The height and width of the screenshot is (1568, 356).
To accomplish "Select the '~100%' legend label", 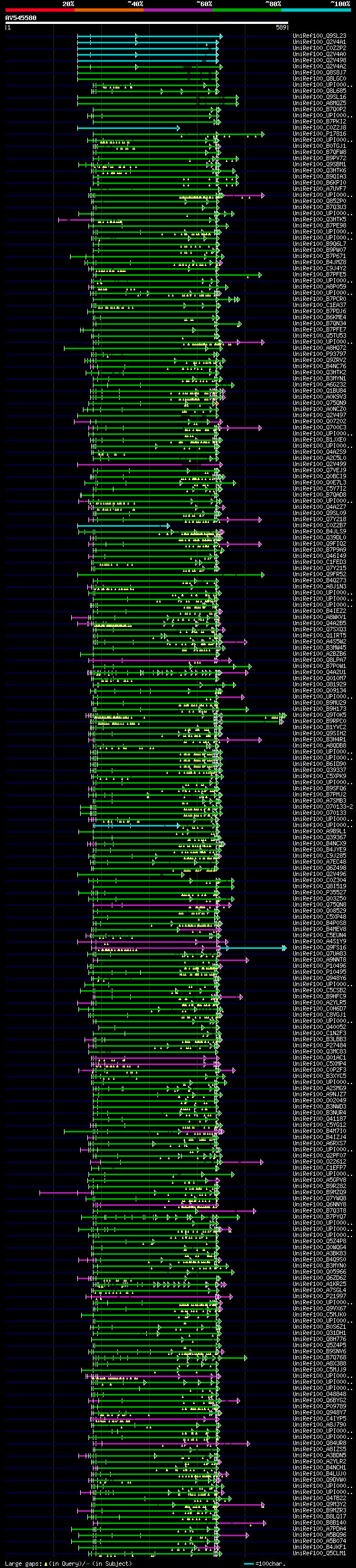I will pyautogui.click(x=340, y=4).
